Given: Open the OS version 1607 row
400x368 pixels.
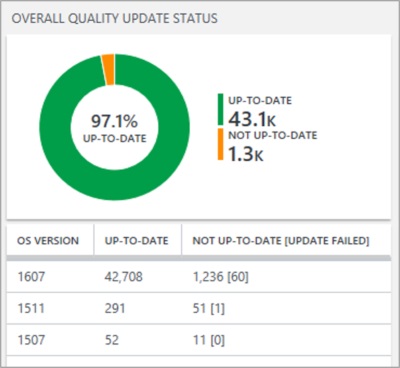Looking at the screenshot, I should (198, 277).
